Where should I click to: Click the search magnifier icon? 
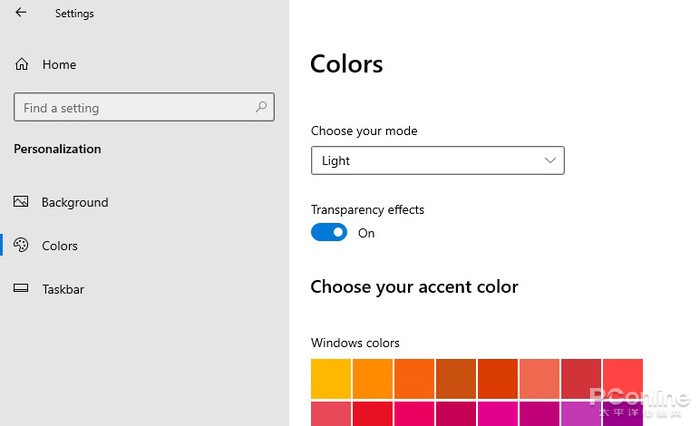click(262, 107)
